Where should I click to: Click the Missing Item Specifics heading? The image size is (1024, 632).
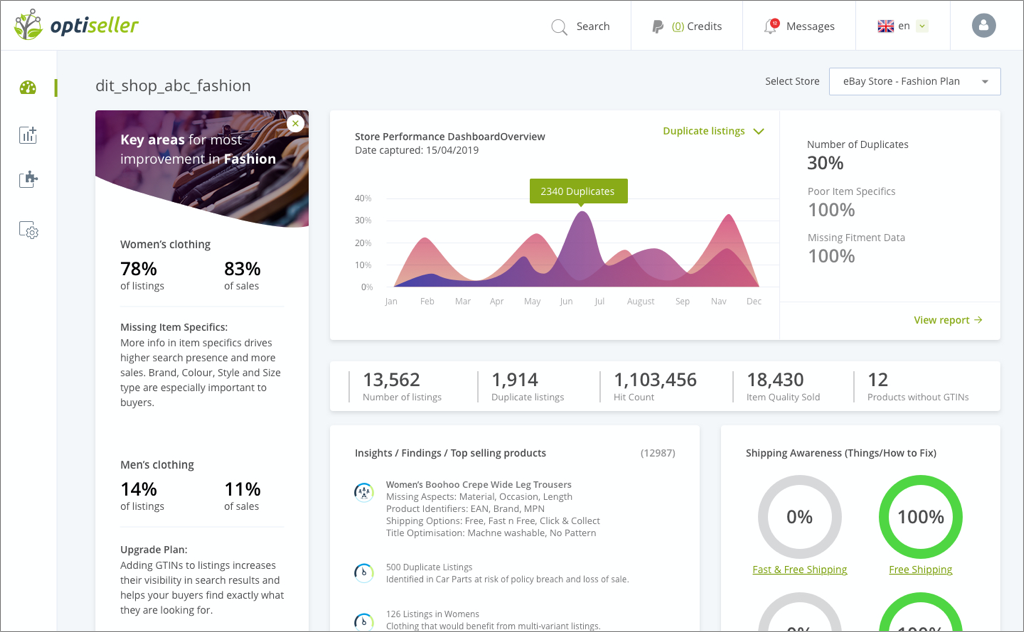point(174,327)
